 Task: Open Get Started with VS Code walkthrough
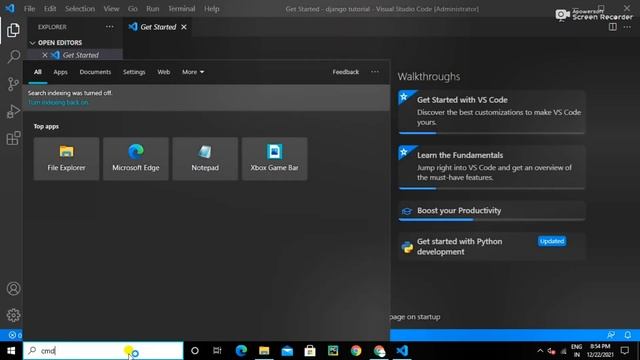[492, 112]
